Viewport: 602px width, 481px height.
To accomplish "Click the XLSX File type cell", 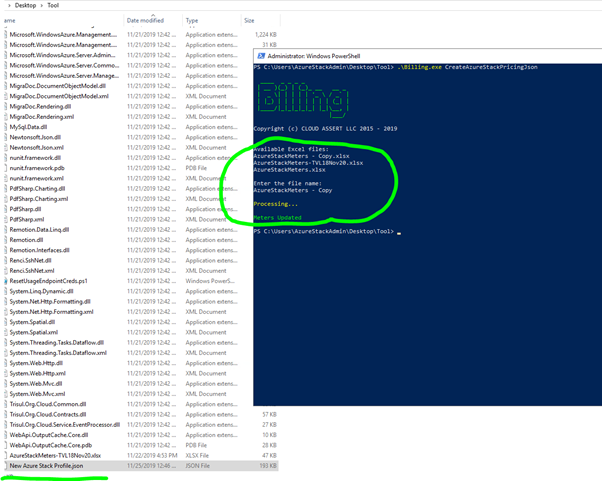I will point(197,455).
